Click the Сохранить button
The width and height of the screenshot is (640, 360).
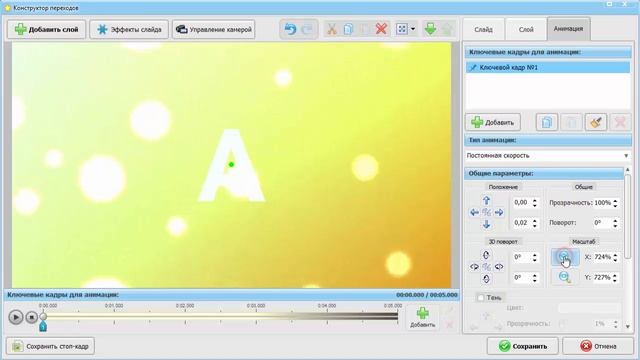pos(522,346)
